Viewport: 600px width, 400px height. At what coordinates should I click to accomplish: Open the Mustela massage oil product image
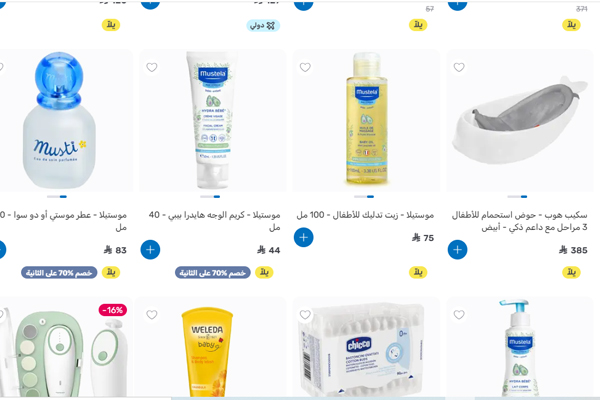(x=367, y=119)
